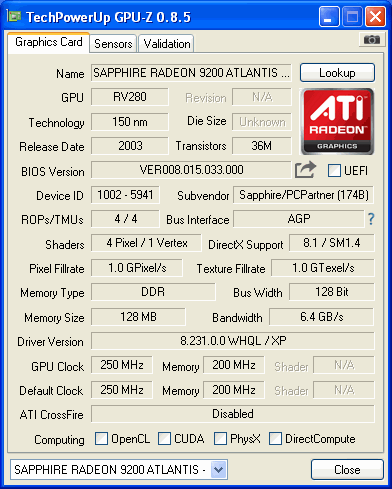Click the Transistors field 36M
Image resolution: width=392 pixels, height=489 pixels.
coord(262,146)
